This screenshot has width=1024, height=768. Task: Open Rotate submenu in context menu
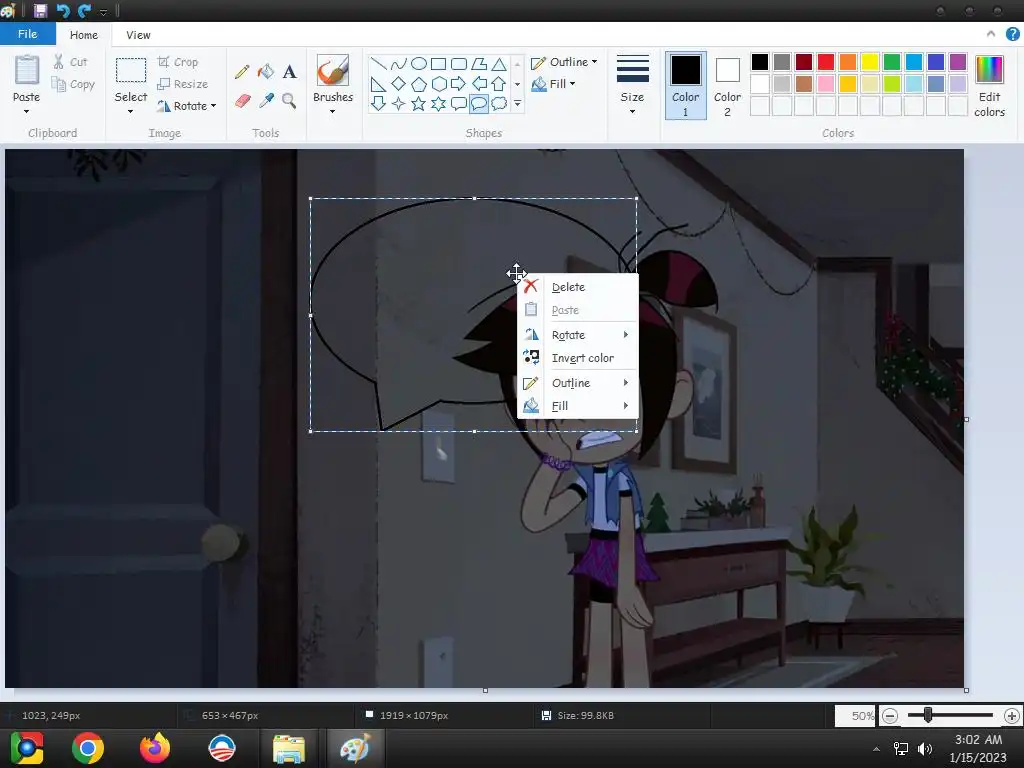[577, 334]
